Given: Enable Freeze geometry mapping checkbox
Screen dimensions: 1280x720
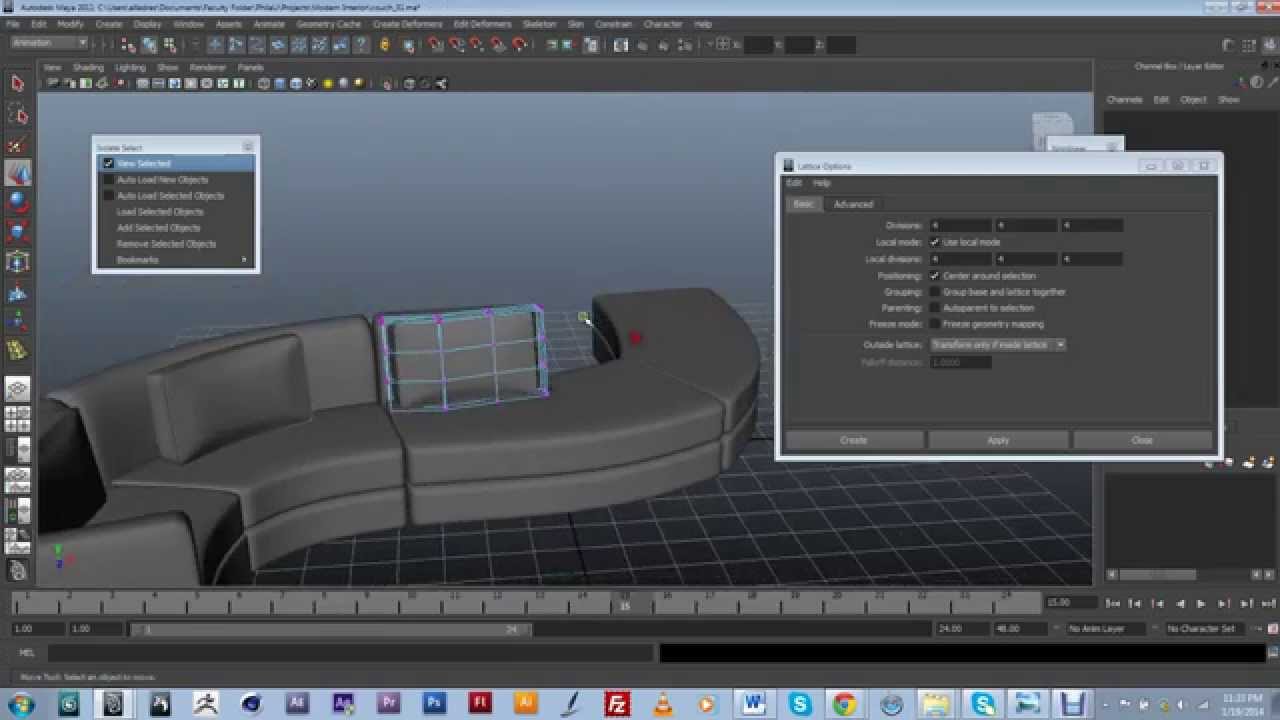Looking at the screenshot, I should click(934, 324).
